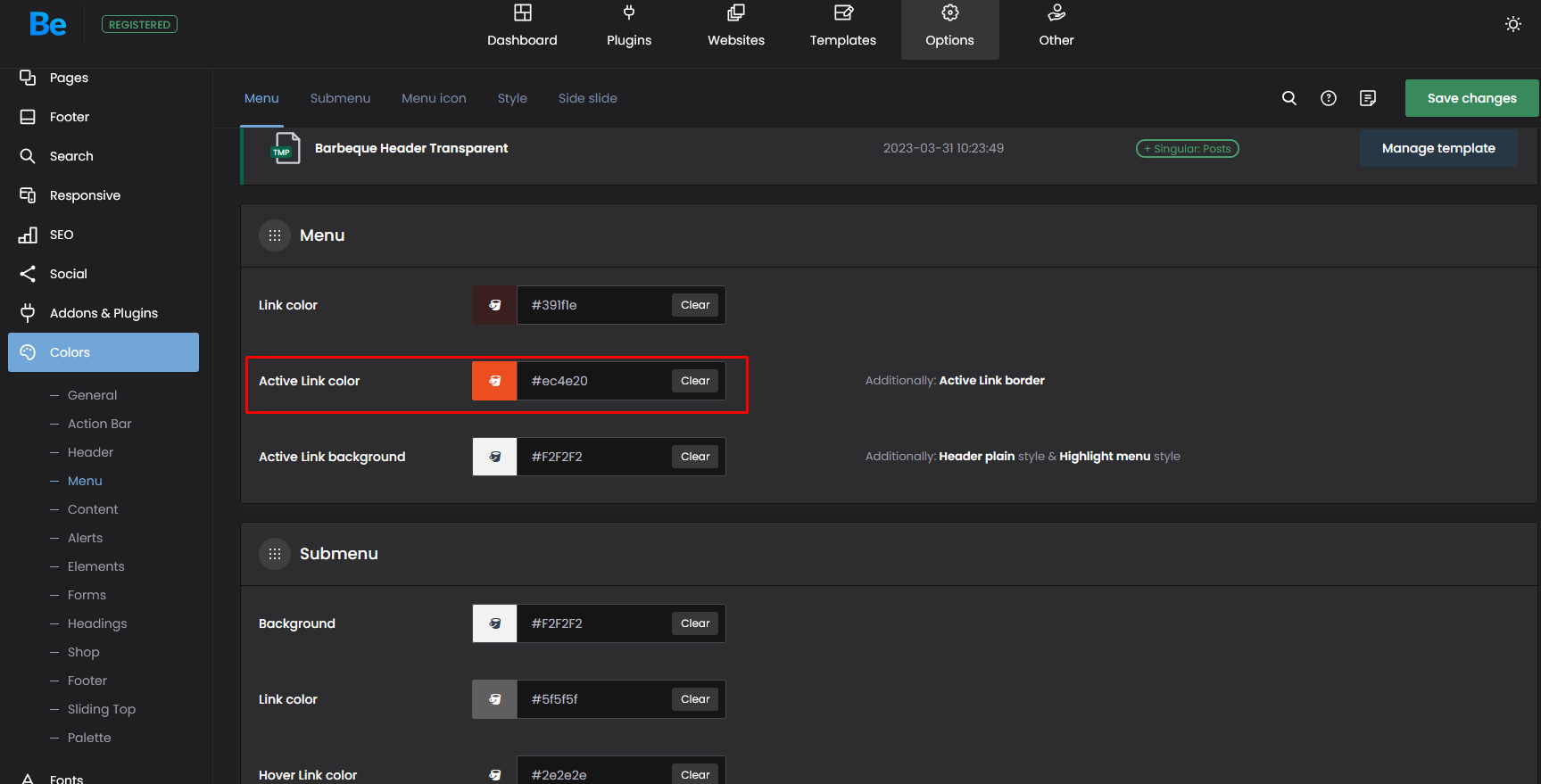Screen dimensions: 1541x784
Task: Open the Options gear icon
Action: [x=950, y=12]
